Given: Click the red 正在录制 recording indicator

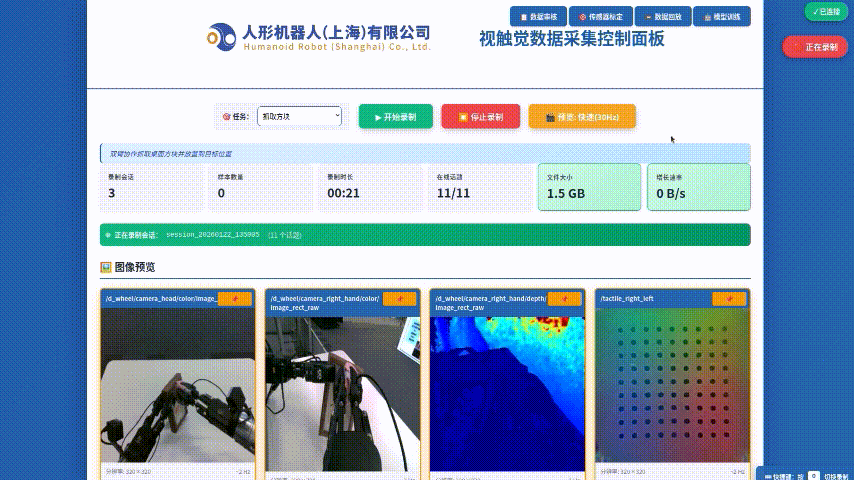Looking at the screenshot, I should pos(815,47).
